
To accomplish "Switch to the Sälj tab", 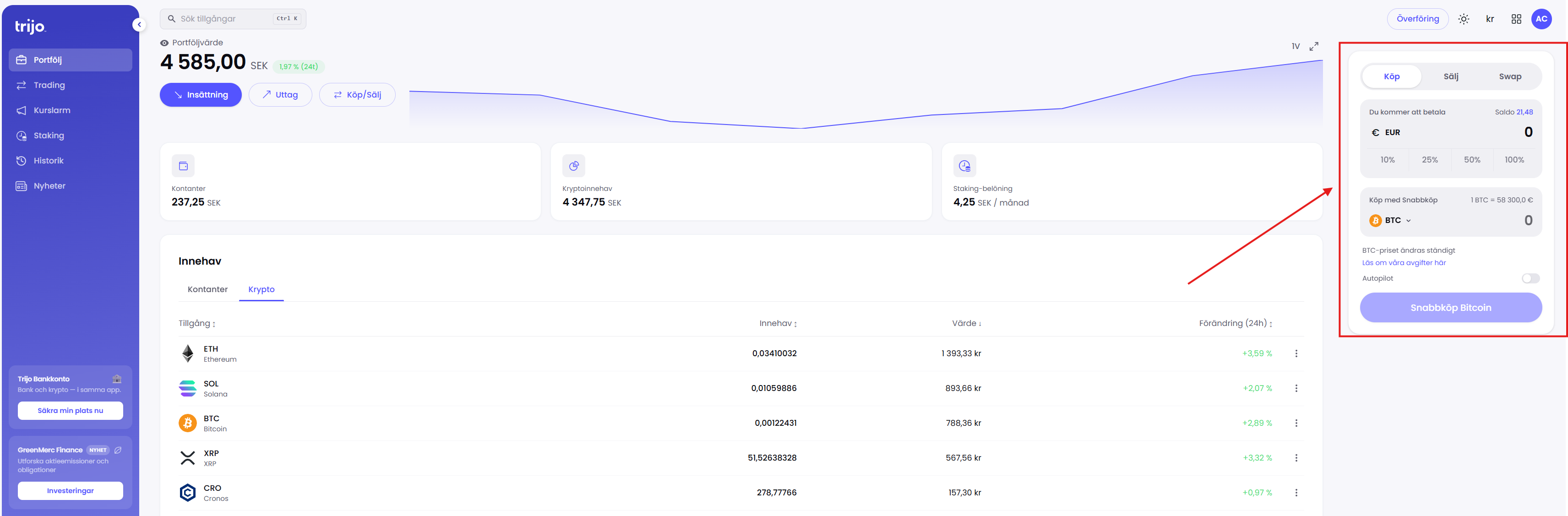I will pos(1450,76).
